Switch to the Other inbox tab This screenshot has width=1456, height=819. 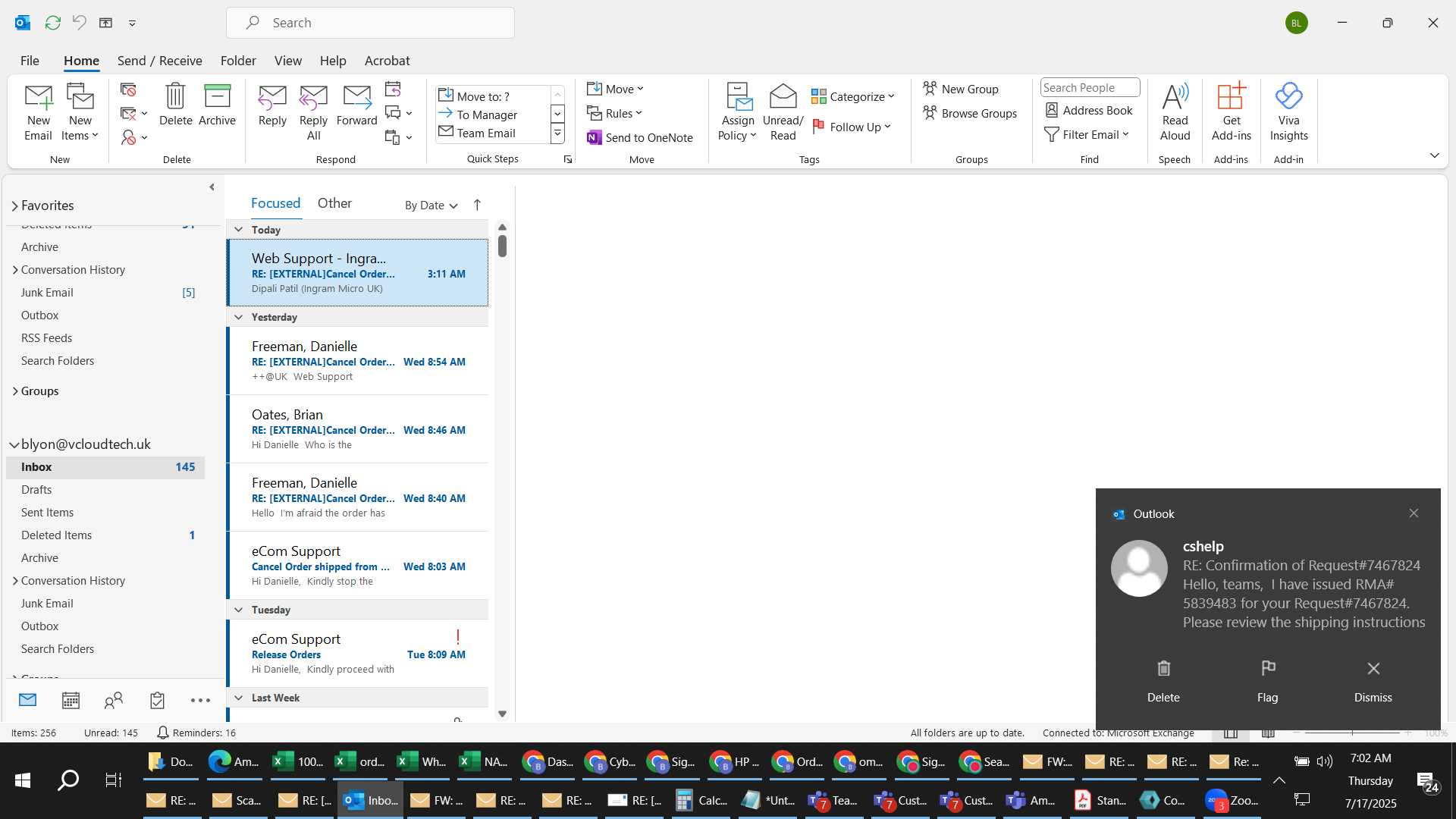(x=334, y=203)
